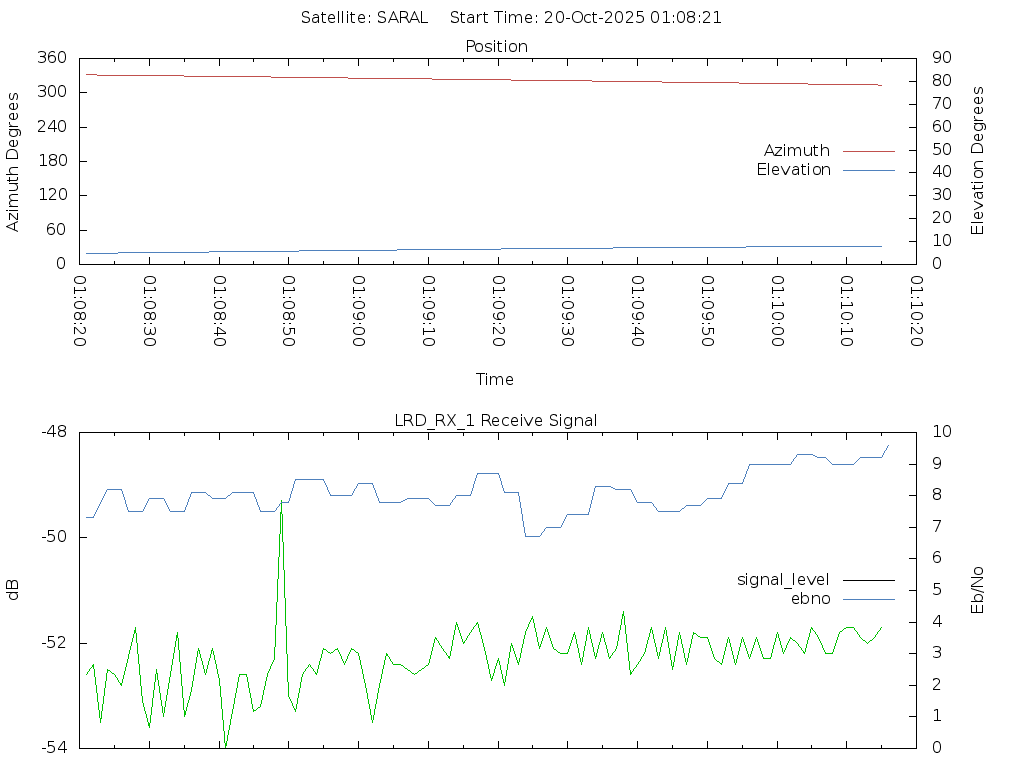
Task: Click the Elevation legend label
Action: tap(793, 170)
